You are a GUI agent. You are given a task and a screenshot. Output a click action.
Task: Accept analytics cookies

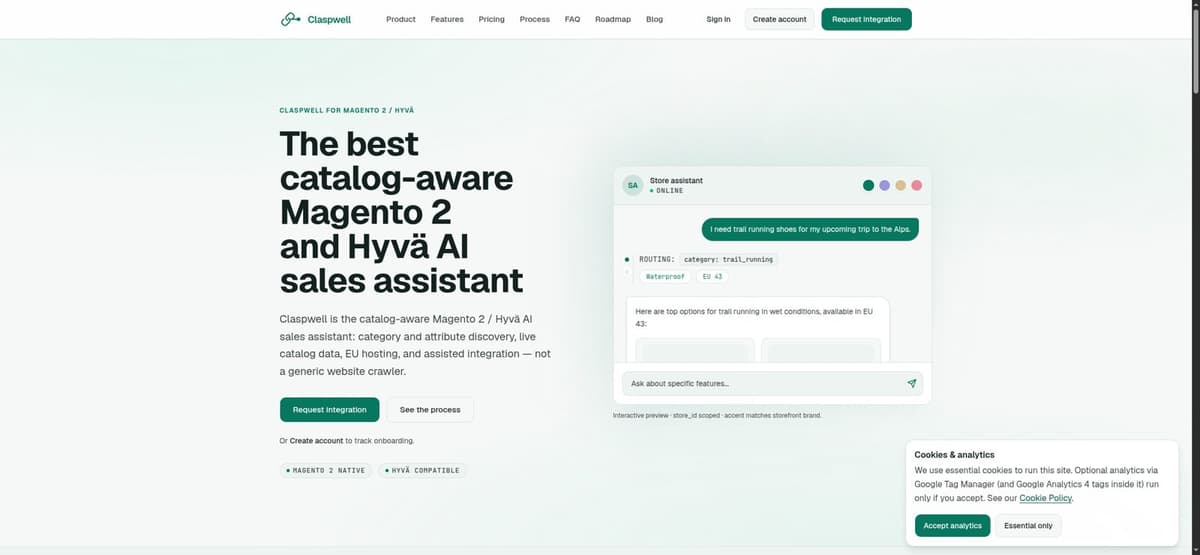tap(952, 525)
